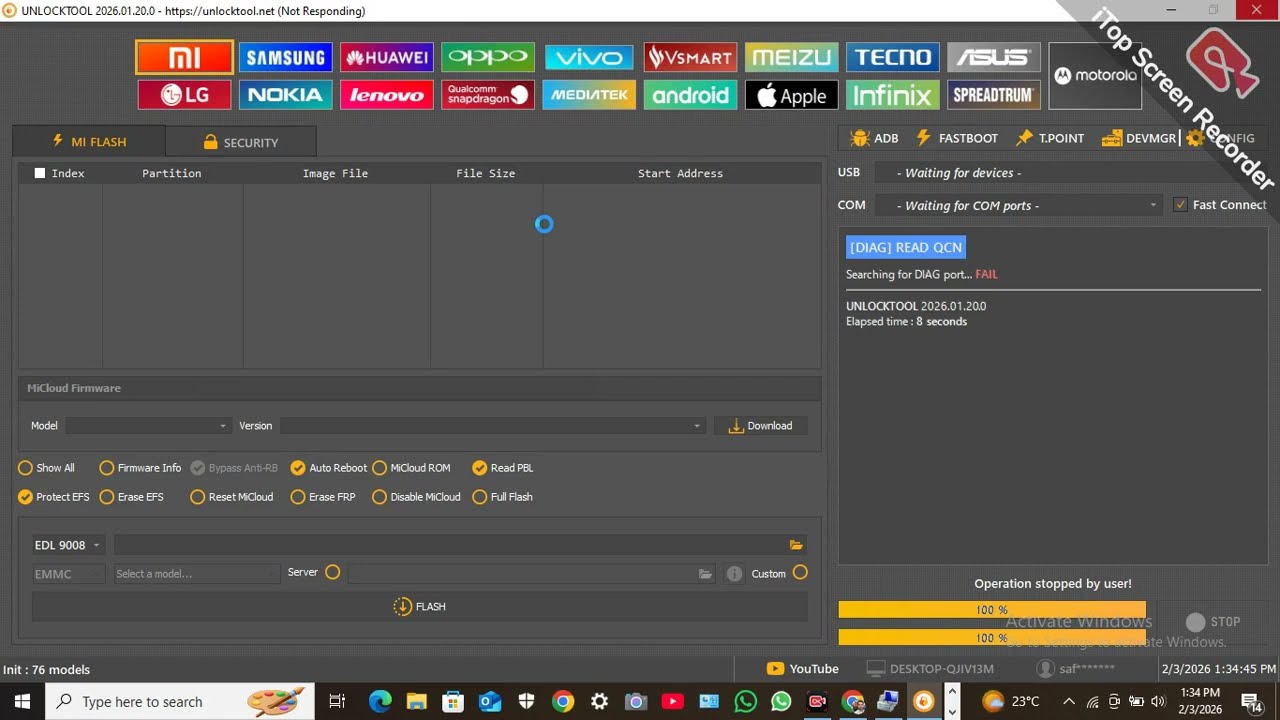
Task: Open the Meizu brand module
Action: pos(791,57)
